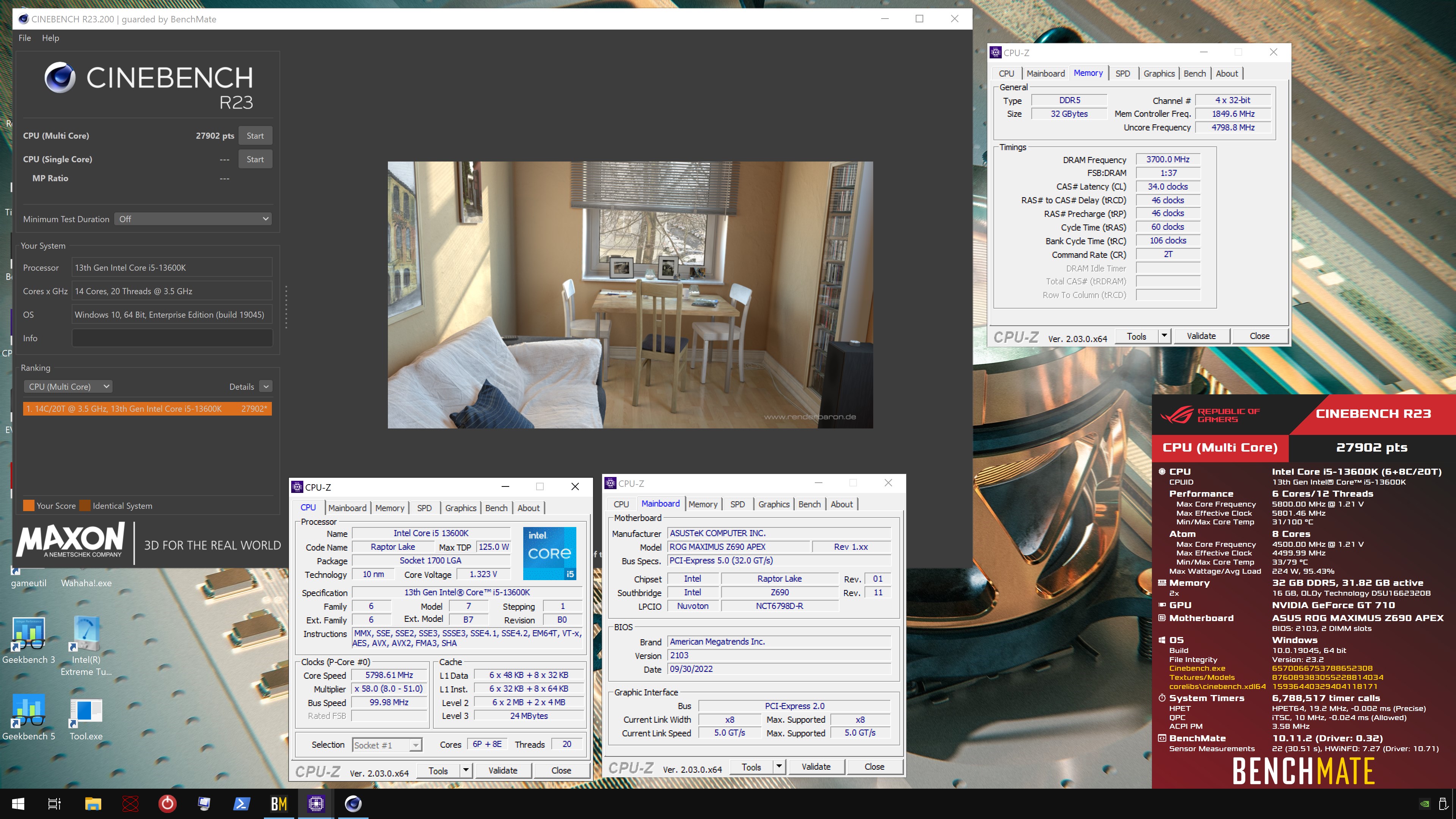The height and width of the screenshot is (819, 1456).
Task: Expand Tools arrow in CPU-Z Mainboard window
Action: click(779, 767)
